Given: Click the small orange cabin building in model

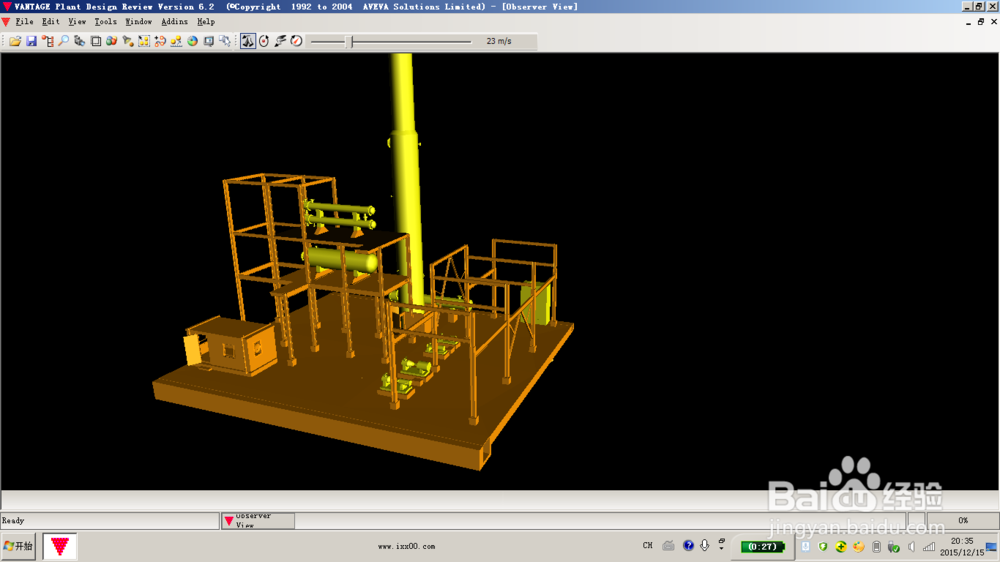Looking at the screenshot, I should click(x=232, y=346).
